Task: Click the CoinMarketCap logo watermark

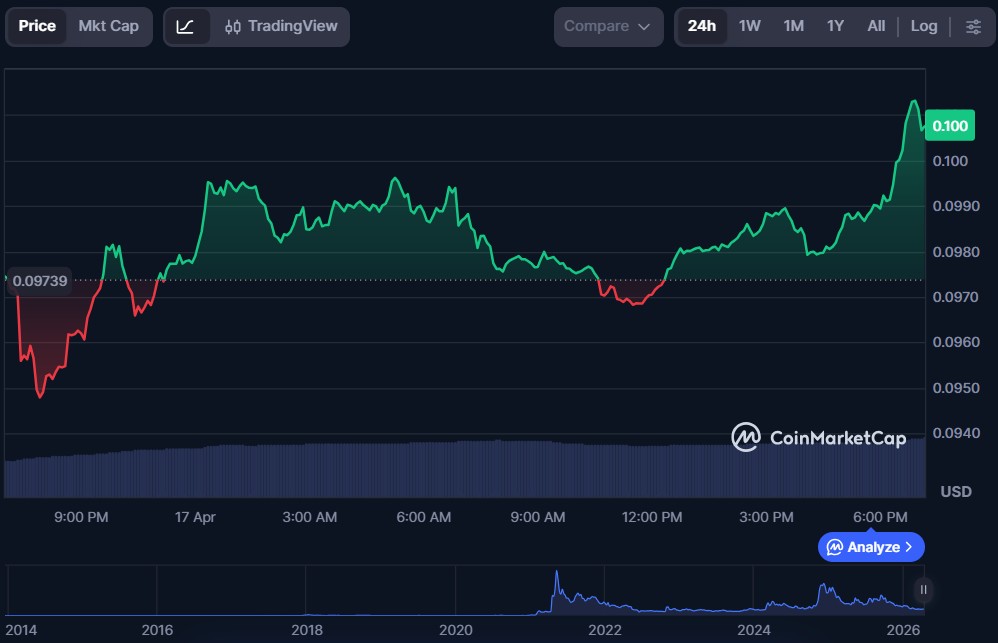Action: (x=818, y=437)
